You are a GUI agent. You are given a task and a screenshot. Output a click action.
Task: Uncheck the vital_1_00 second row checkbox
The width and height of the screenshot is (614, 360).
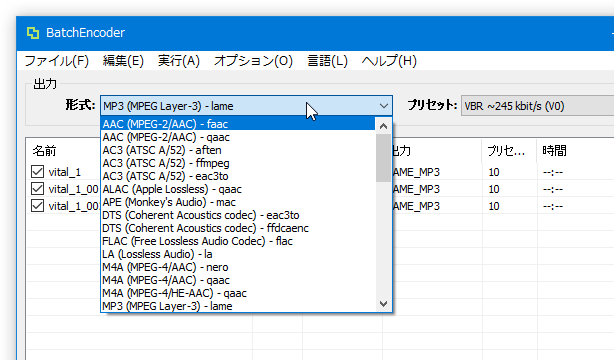(37, 189)
